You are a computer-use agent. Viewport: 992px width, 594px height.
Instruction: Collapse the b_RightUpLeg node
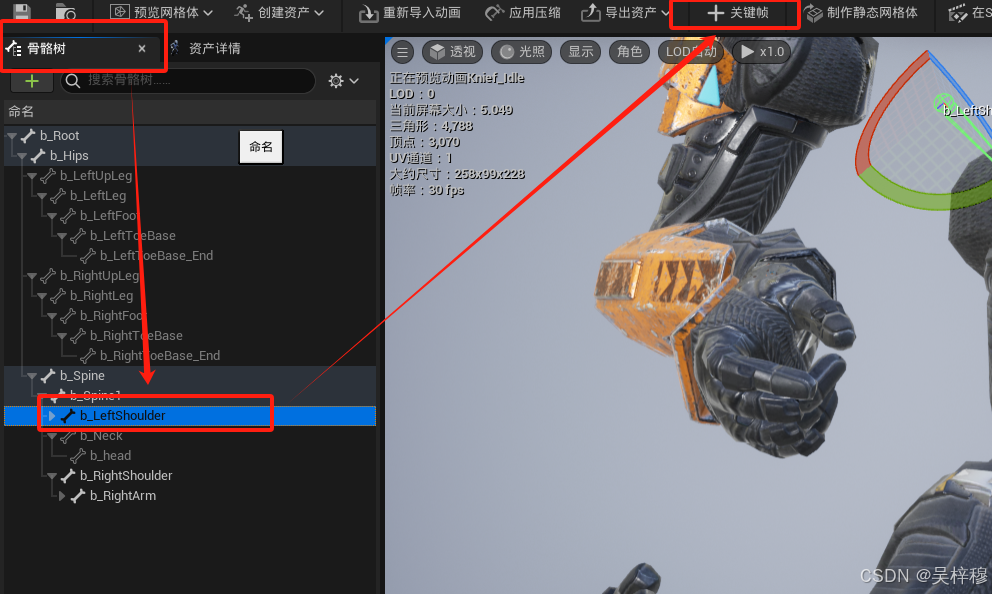click(32, 276)
